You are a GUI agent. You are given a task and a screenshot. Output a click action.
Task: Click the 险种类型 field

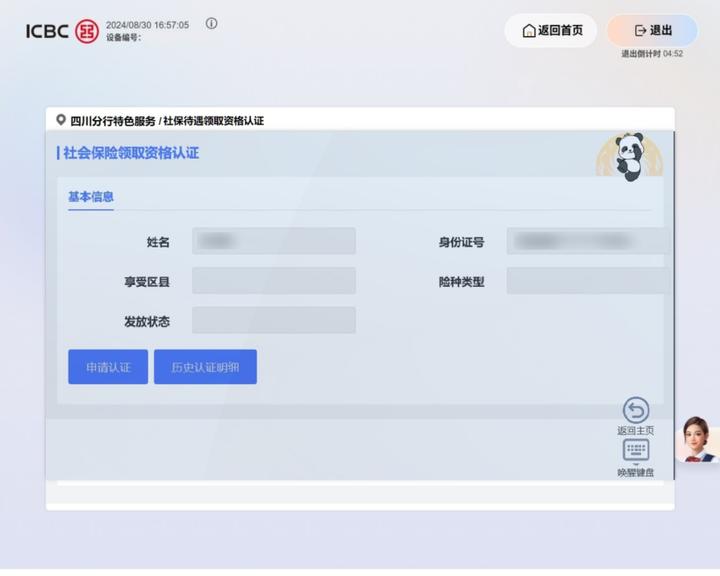click(586, 281)
